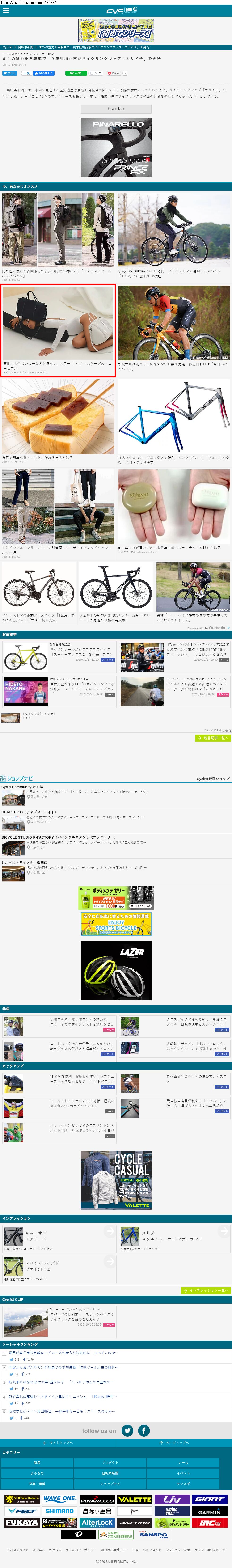Screen dimensions: 232x1568
Task: Share article on LINE
Action: tap(76, 73)
